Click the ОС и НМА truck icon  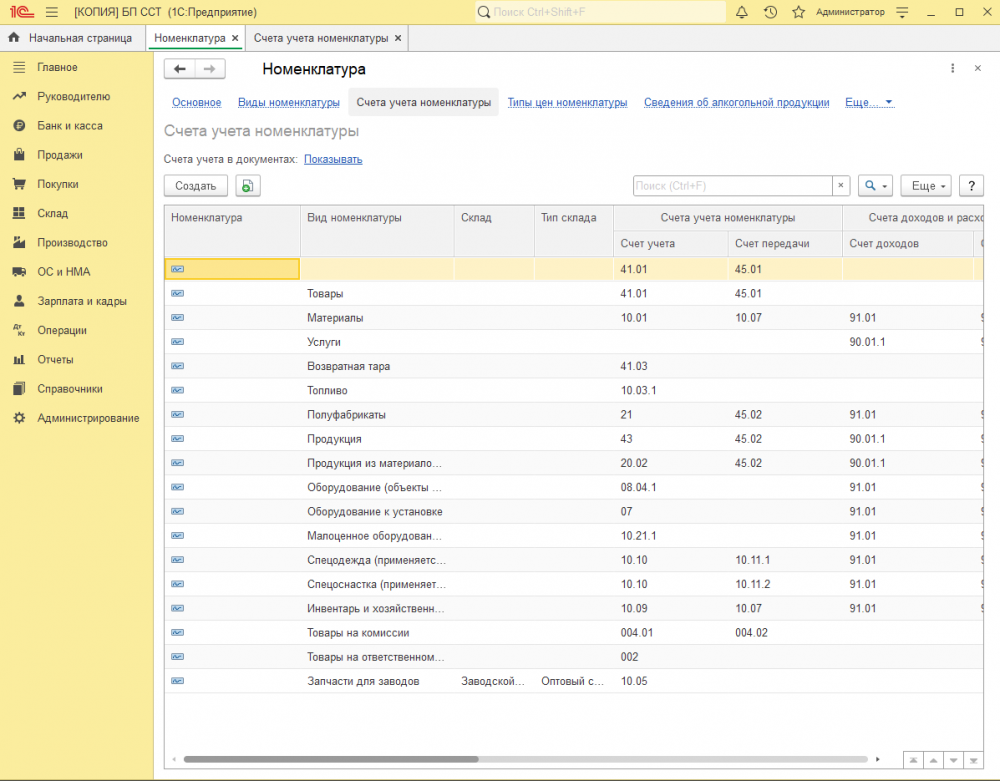19,272
